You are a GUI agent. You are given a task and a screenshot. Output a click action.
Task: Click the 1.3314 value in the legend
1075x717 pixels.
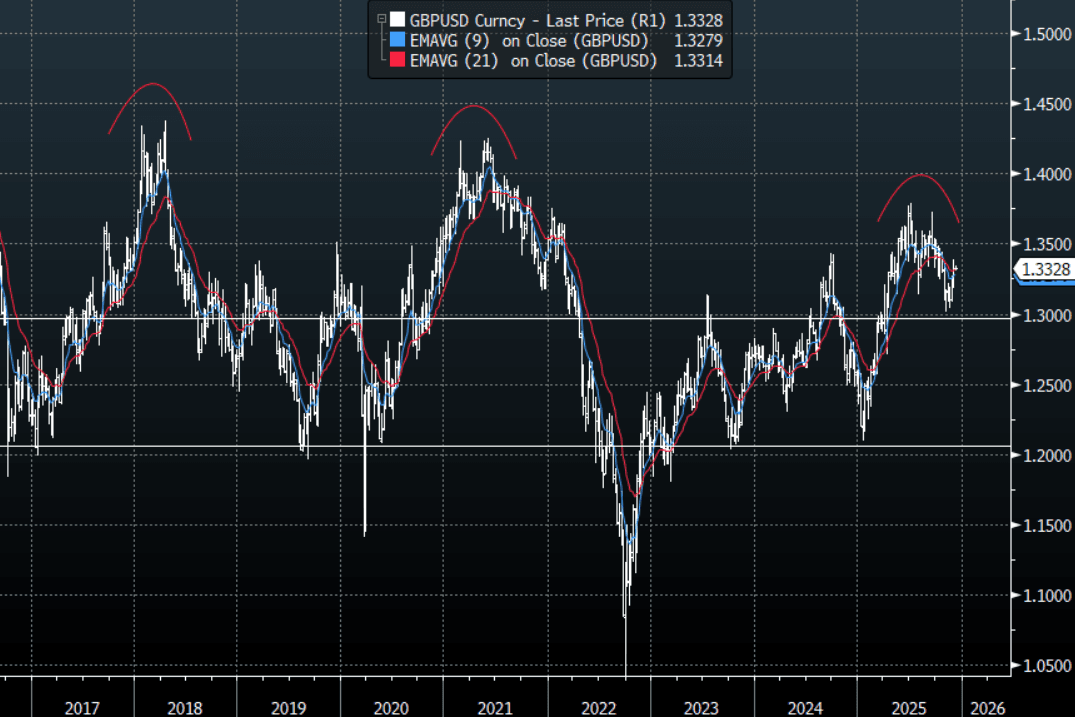[x=700, y=61]
